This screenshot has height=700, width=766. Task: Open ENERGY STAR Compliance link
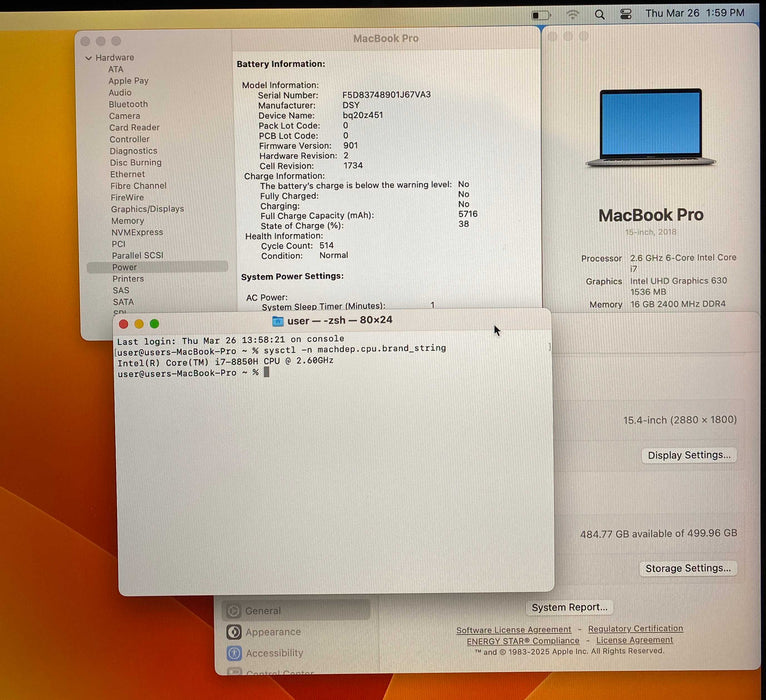tap(523, 641)
